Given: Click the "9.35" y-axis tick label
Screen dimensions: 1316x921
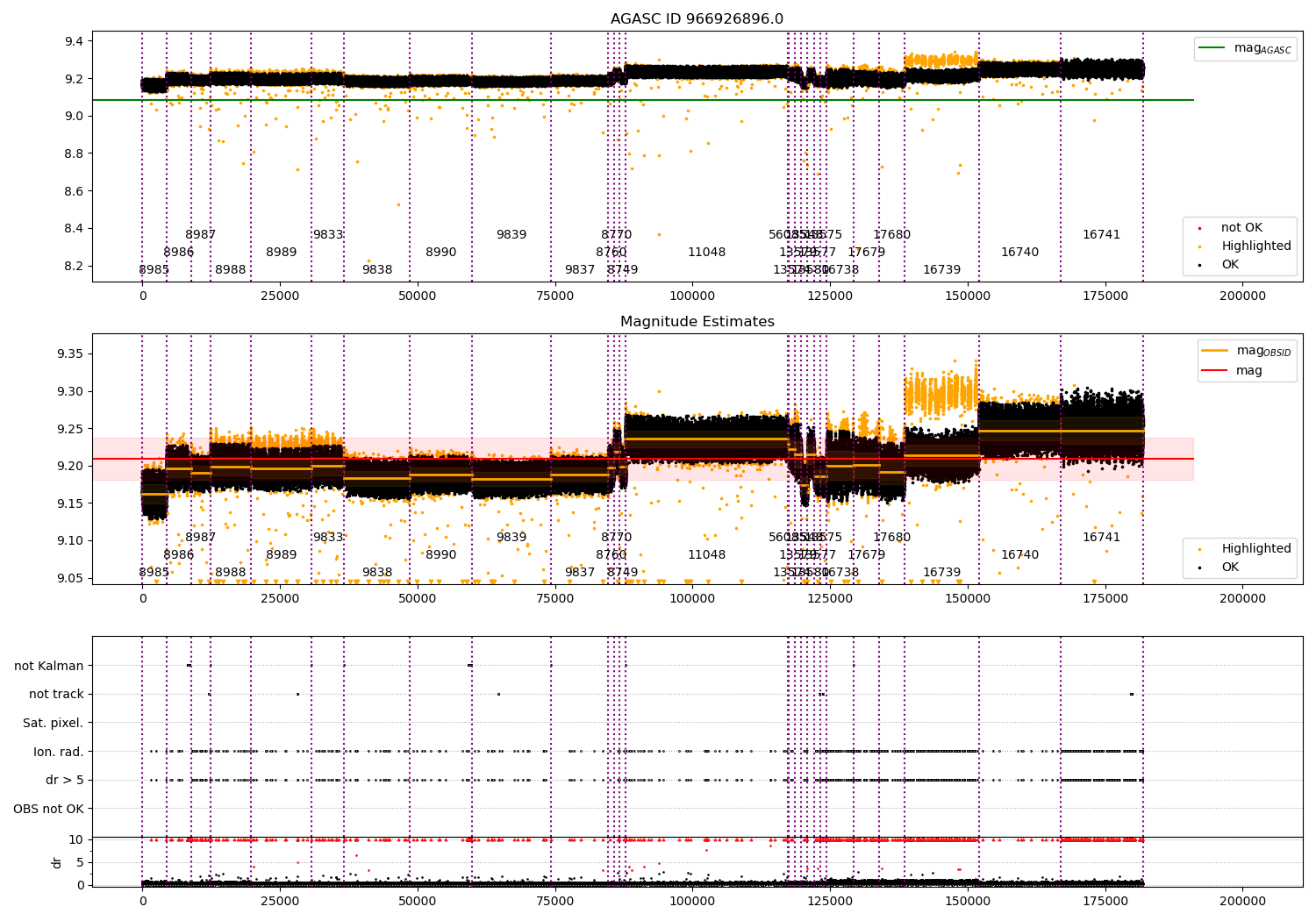Looking at the screenshot, I should tap(70, 353).
